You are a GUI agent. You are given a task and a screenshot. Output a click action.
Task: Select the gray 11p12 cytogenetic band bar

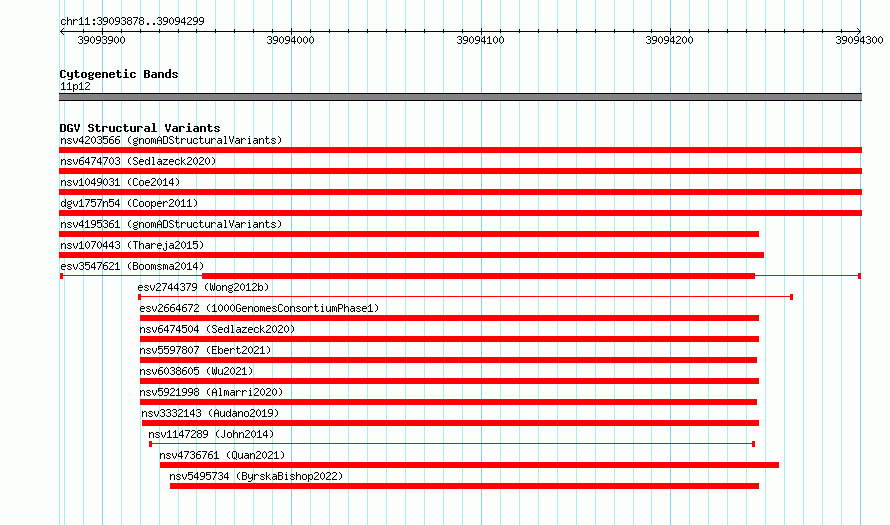click(x=460, y=97)
